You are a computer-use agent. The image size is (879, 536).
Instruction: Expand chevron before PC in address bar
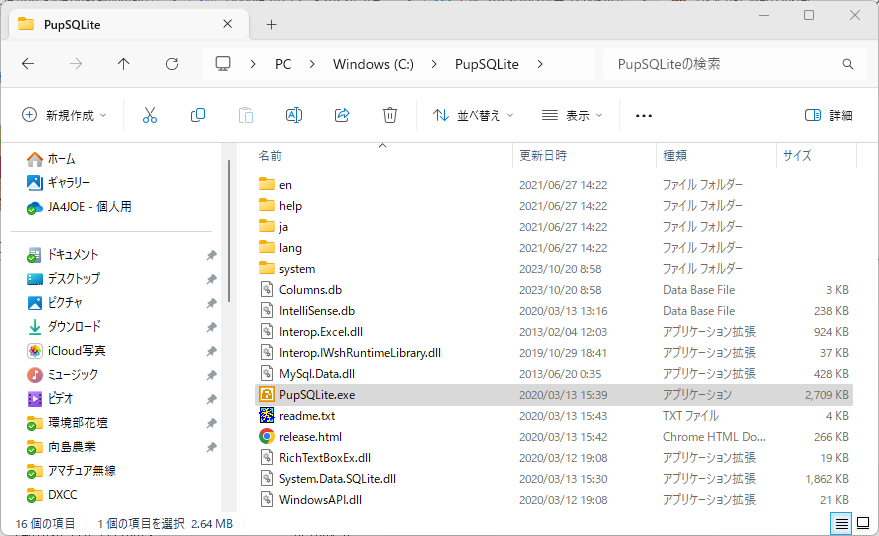pyautogui.click(x=253, y=64)
